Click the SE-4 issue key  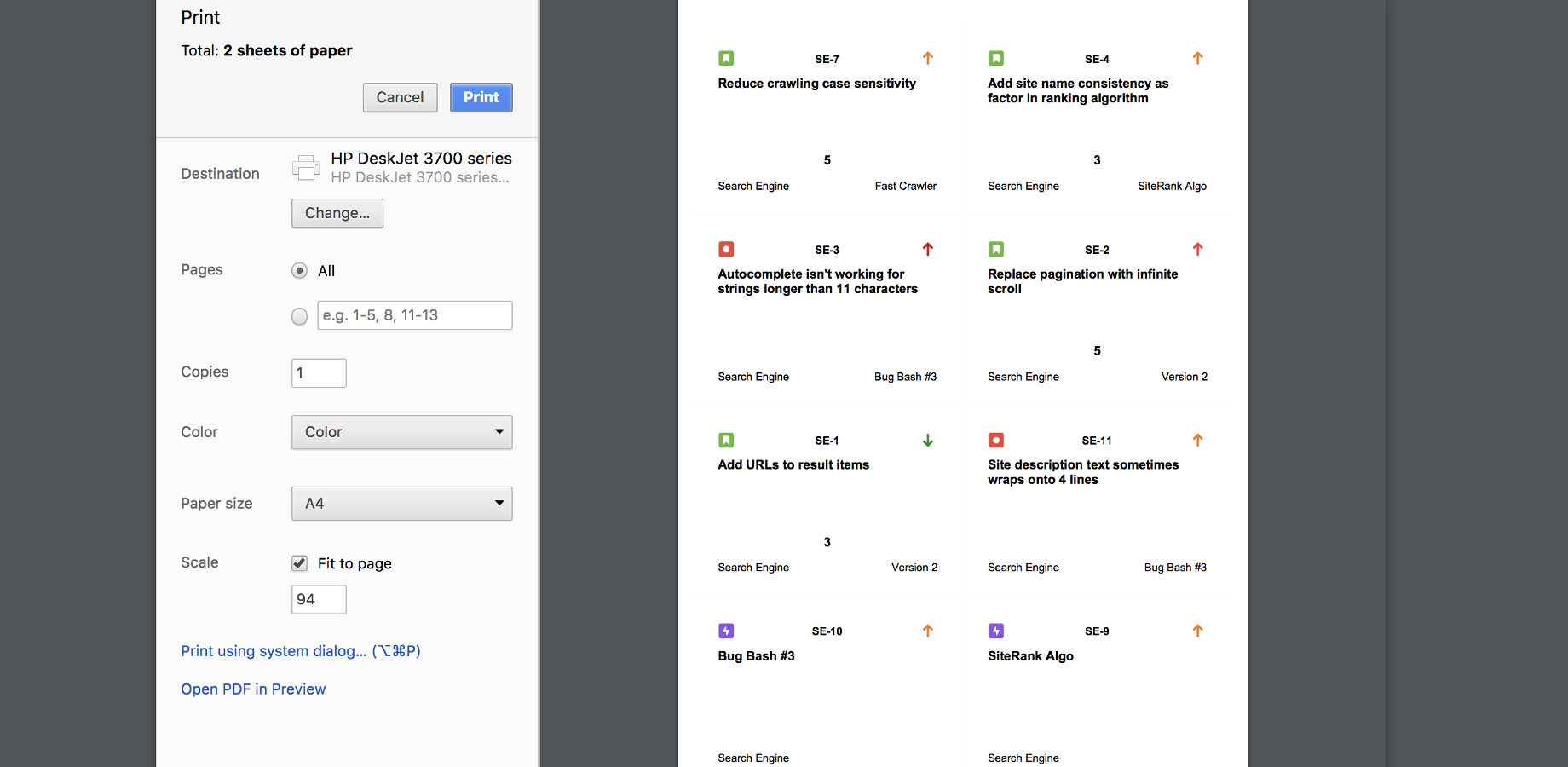click(1097, 59)
